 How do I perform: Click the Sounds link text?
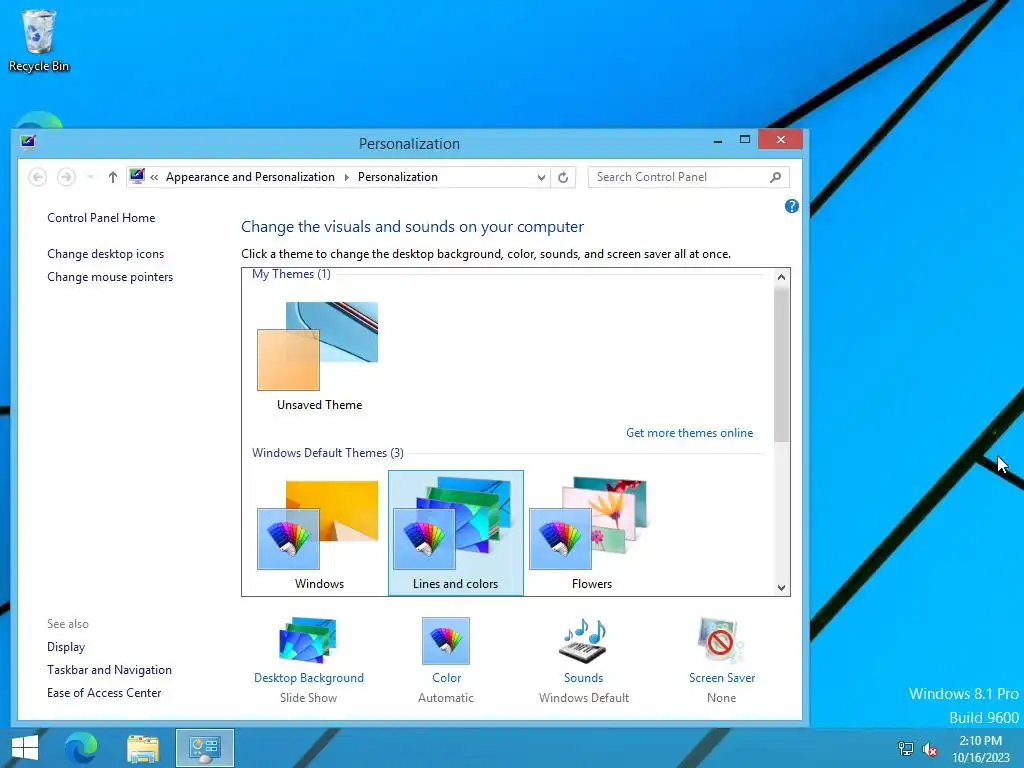click(584, 678)
